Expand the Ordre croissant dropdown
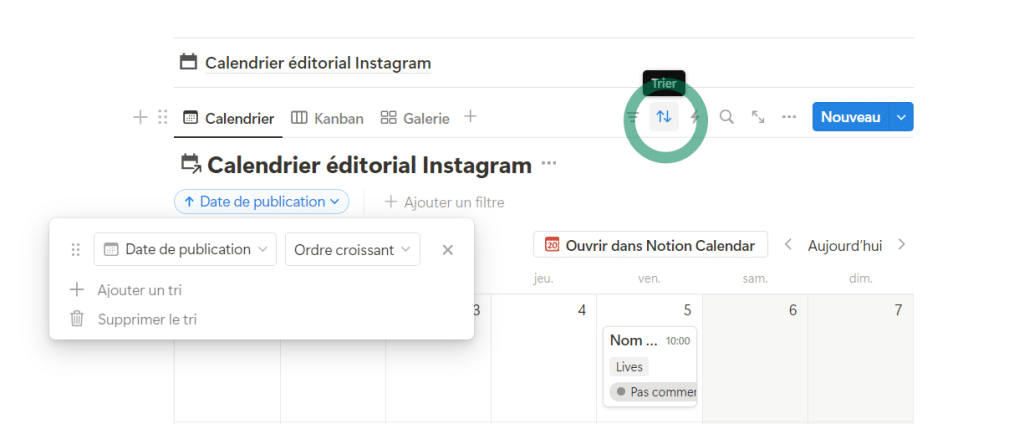This screenshot has height=424, width=1024. [x=352, y=250]
